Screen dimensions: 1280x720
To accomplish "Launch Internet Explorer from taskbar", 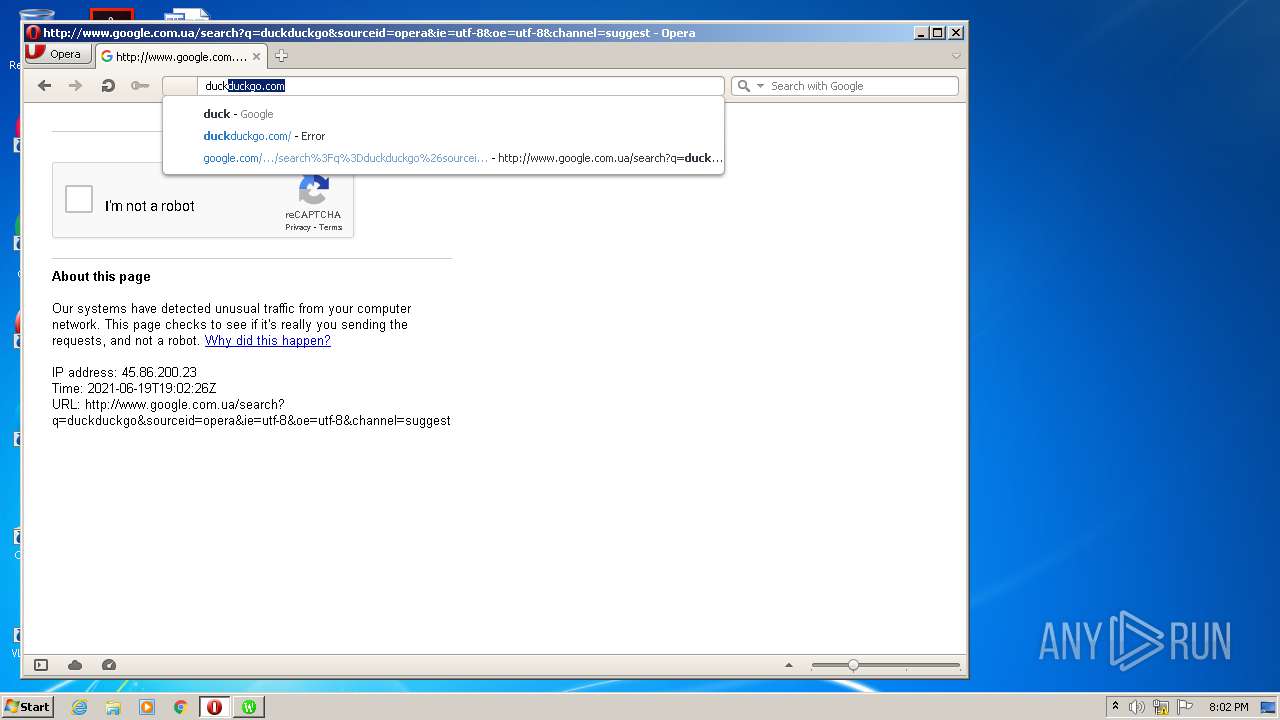I will (79, 707).
